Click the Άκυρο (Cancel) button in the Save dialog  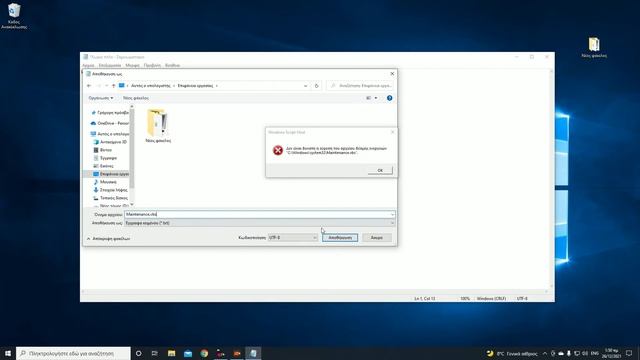click(376, 238)
